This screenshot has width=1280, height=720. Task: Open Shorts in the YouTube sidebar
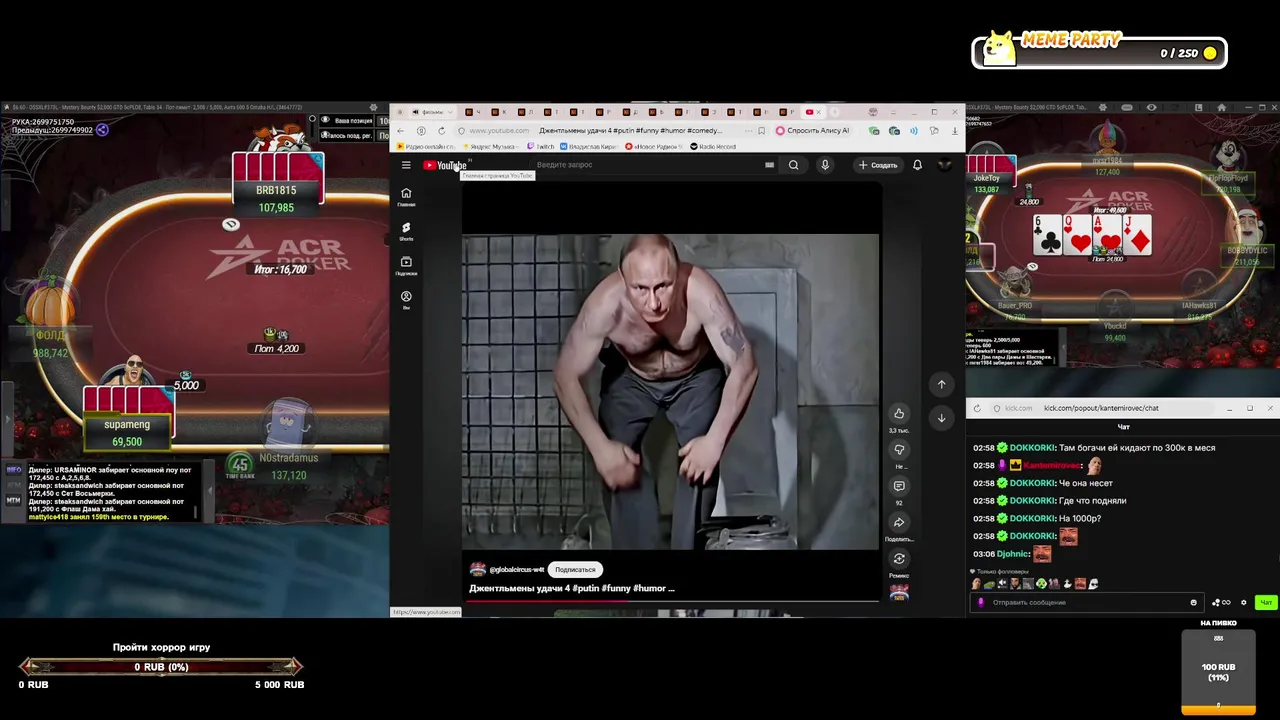click(406, 231)
